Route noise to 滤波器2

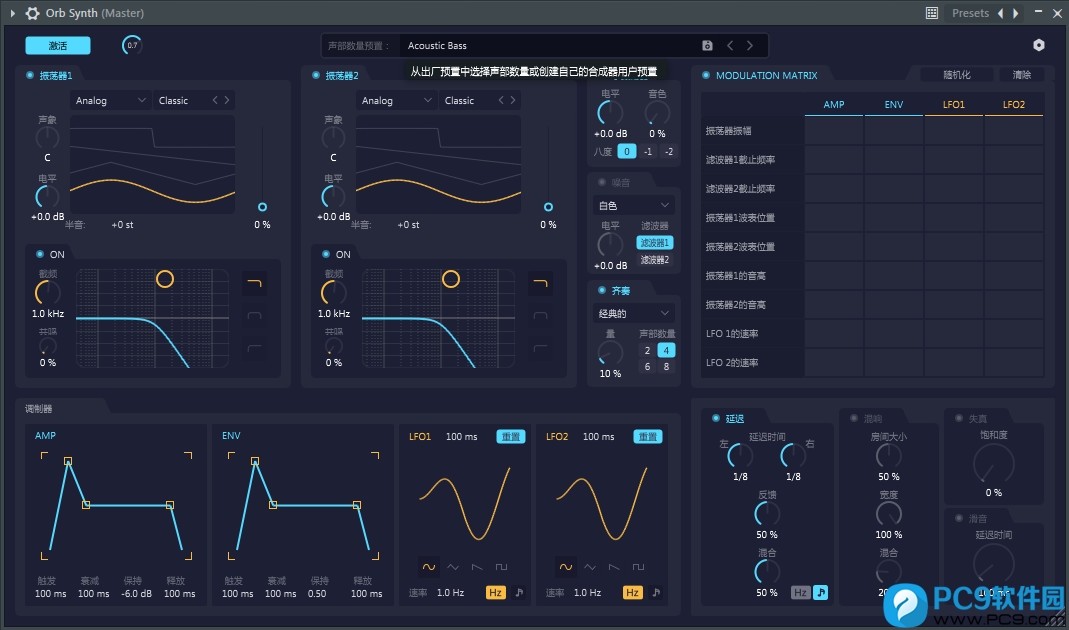click(654, 260)
